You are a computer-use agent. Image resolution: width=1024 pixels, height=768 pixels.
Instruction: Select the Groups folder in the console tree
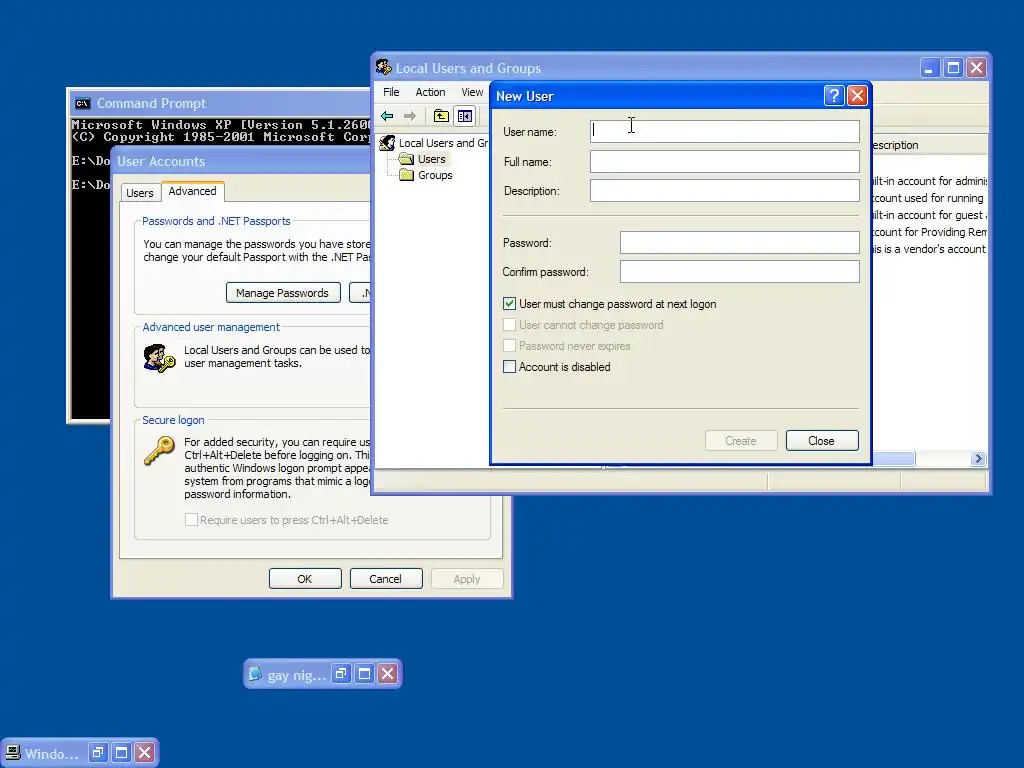pyautogui.click(x=426, y=175)
